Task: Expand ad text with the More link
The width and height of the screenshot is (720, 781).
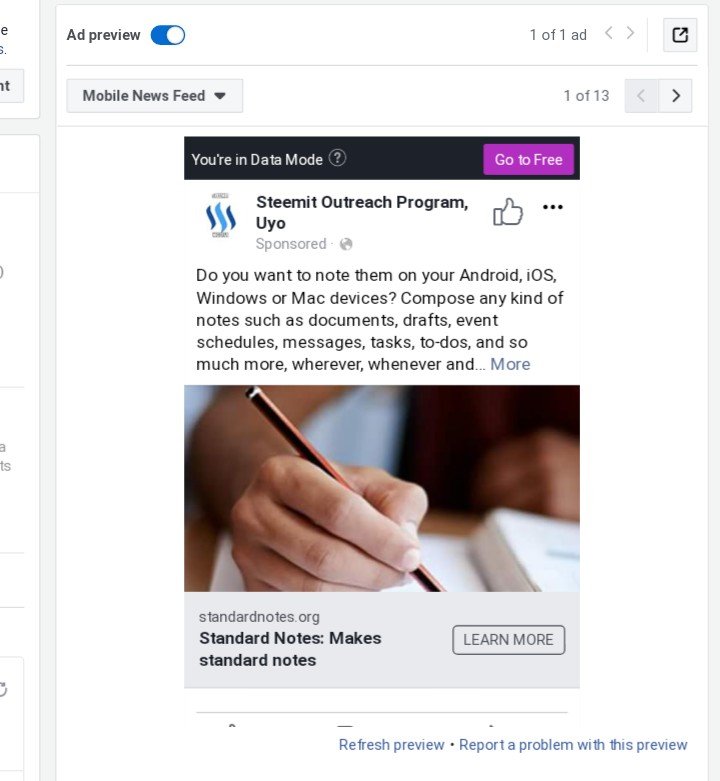Action: pos(510,364)
